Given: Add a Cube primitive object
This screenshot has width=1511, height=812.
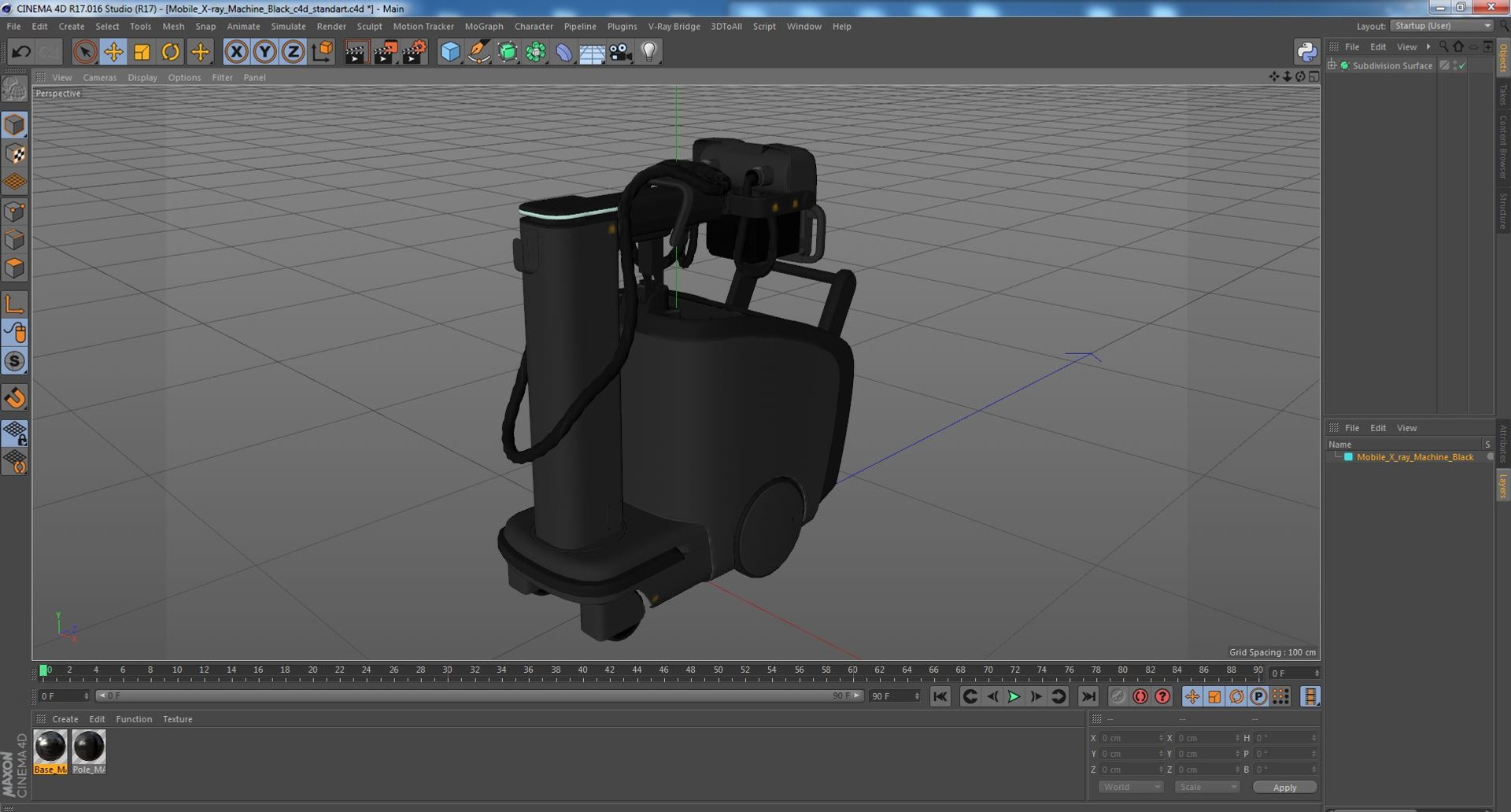Looking at the screenshot, I should pyautogui.click(x=450, y=52).
